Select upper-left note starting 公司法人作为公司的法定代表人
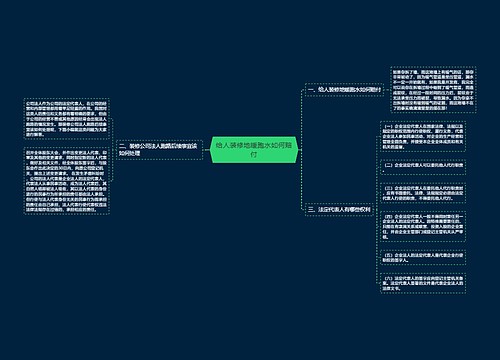The height and width of the screenshot is (360, 500). pos(67,119)
